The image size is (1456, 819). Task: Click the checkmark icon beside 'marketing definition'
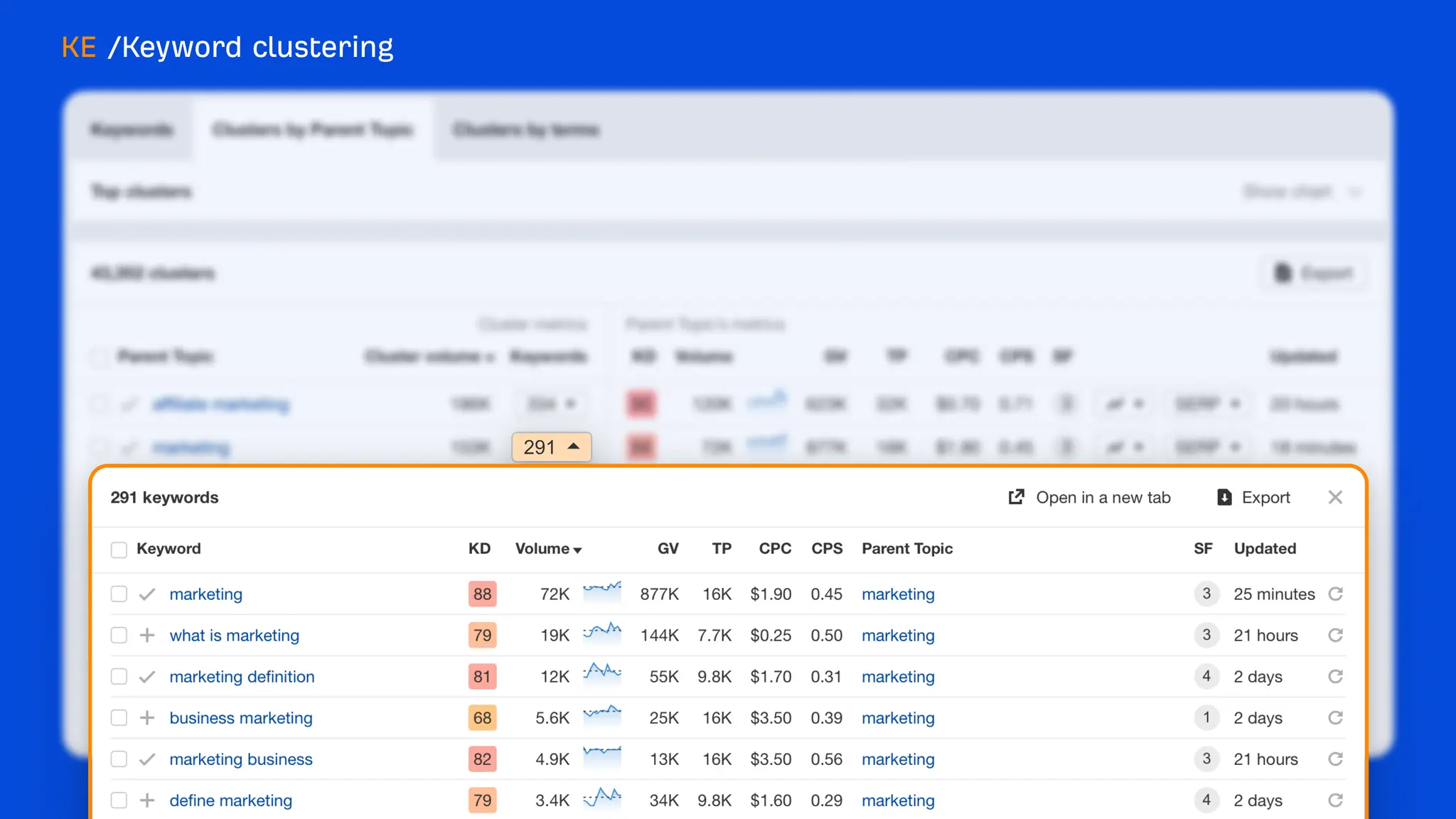tap(147, 677)
